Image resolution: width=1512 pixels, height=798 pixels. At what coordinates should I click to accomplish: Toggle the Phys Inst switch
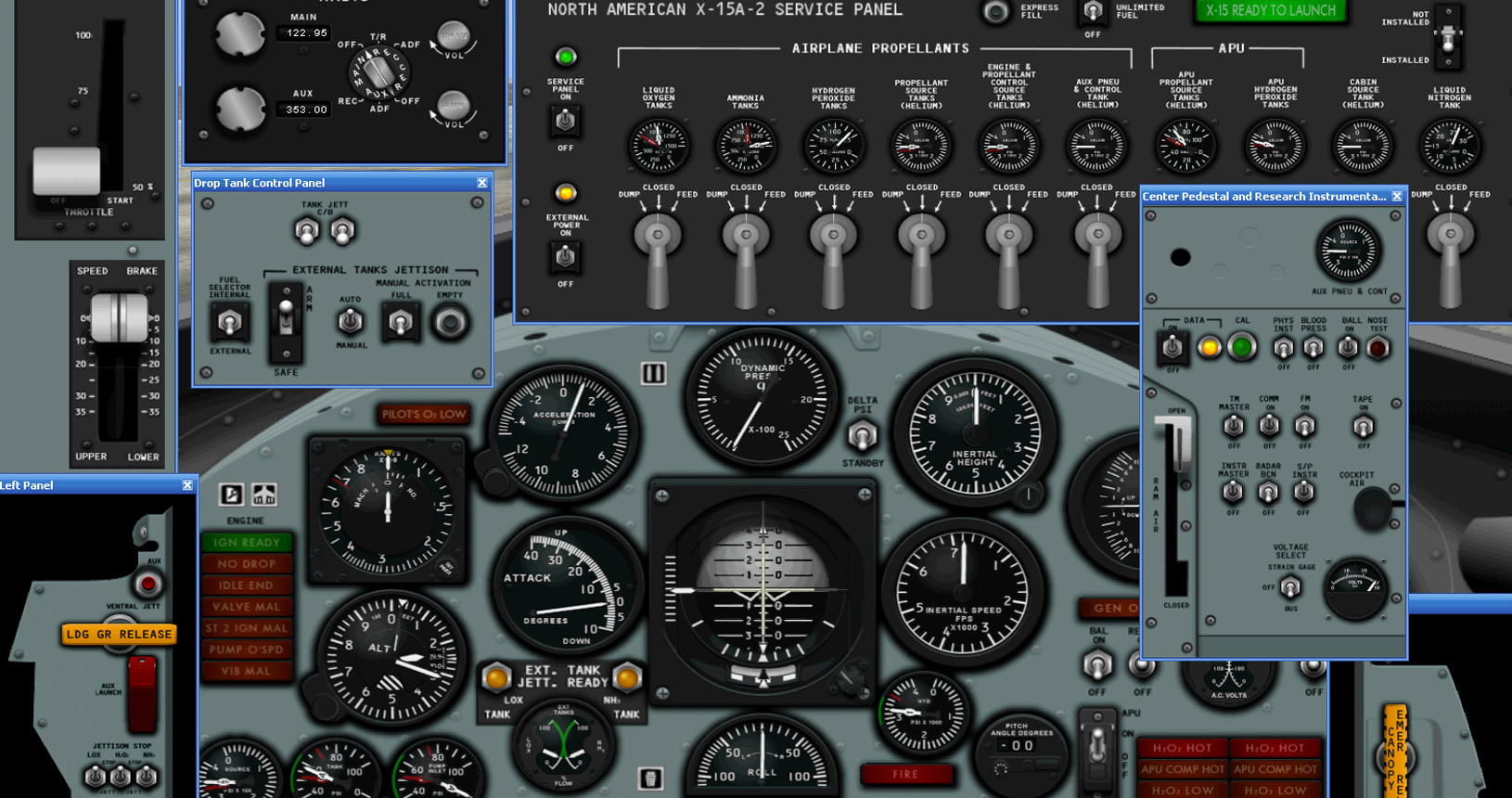[x=1283, y=349]
